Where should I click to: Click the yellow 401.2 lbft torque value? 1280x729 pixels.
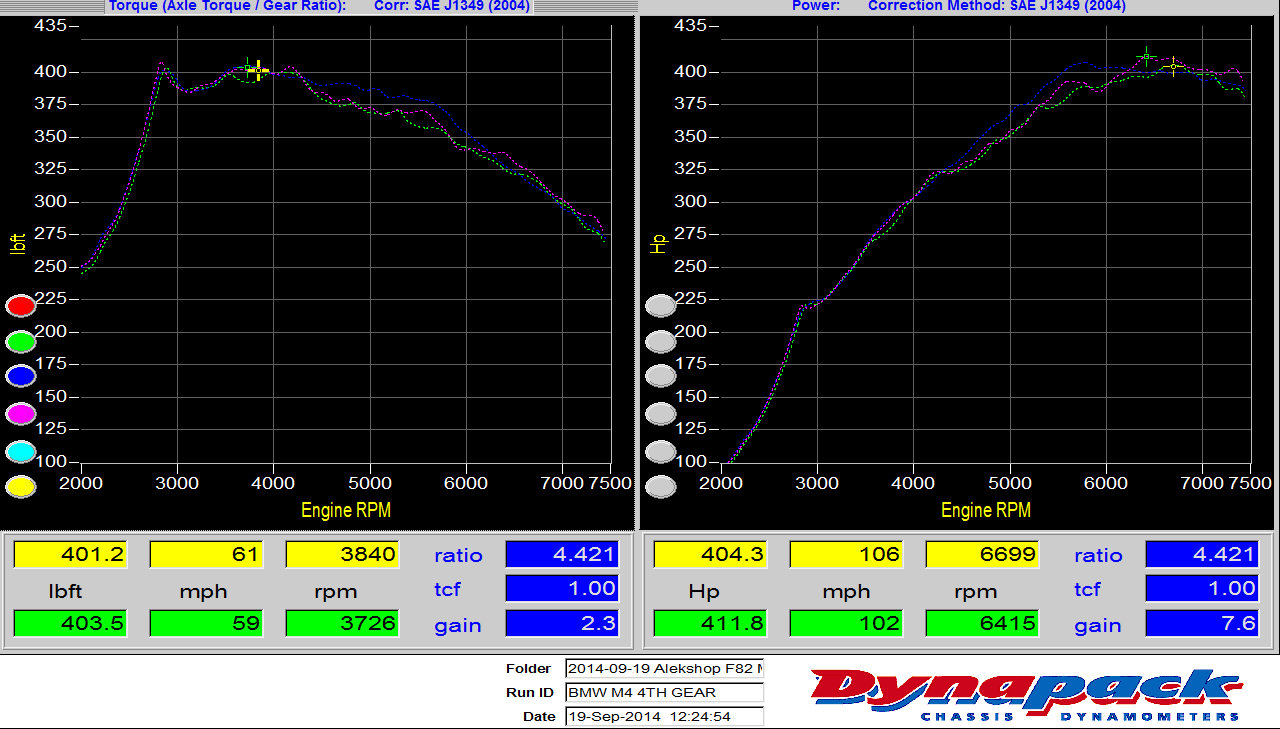click(x=71, y=554)
